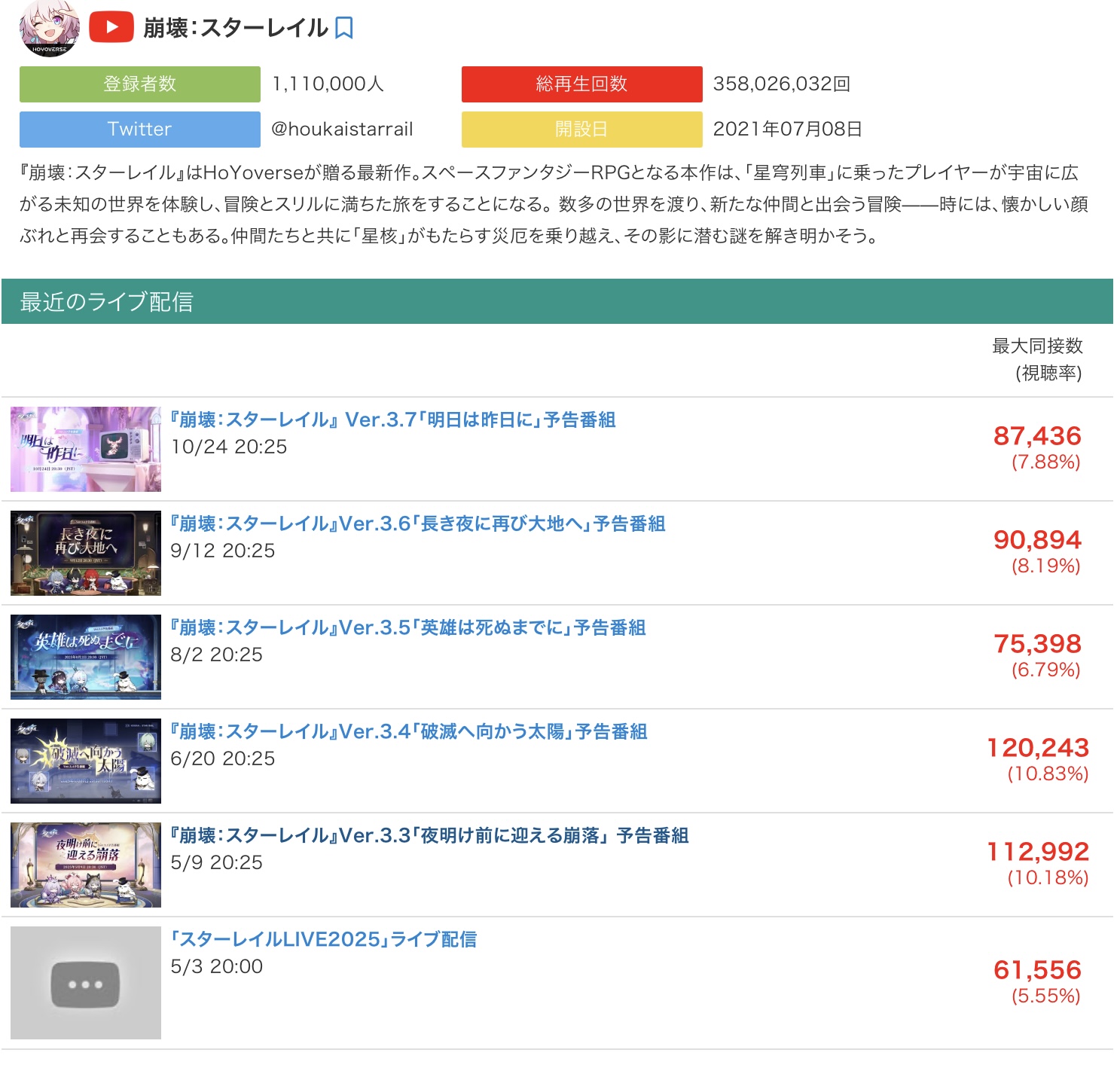Select subscriber count 1,110,000人
This screenshot has height=1068, width=1120.
(328, 84)
